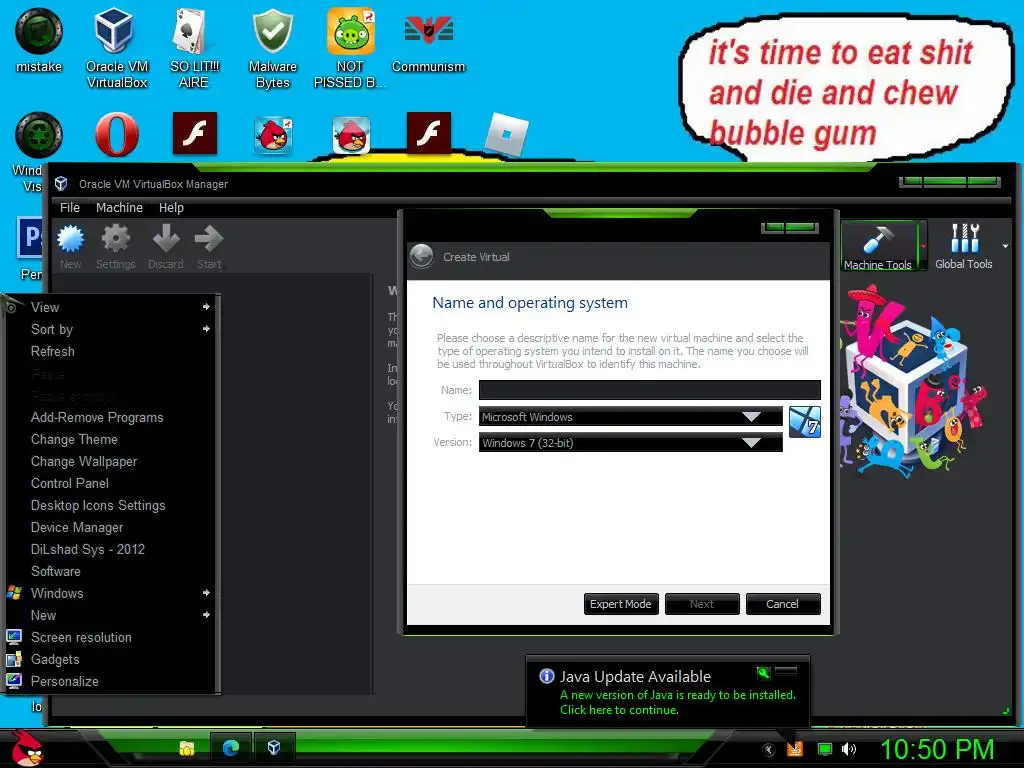Open the Roblox desktop icon
Screen dimensions: 1024x768
pyautogui.click(x=507, y=135)
